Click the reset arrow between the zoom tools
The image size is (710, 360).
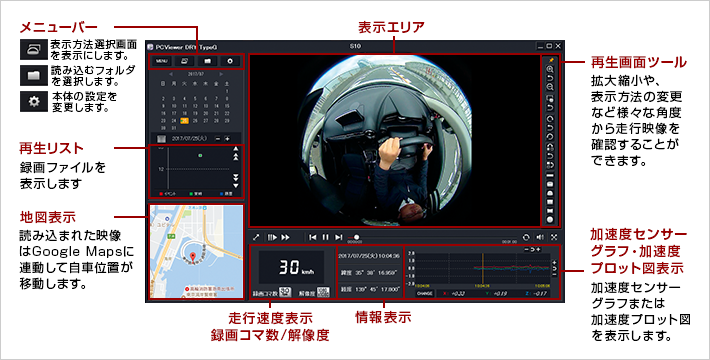pos(551,78)
